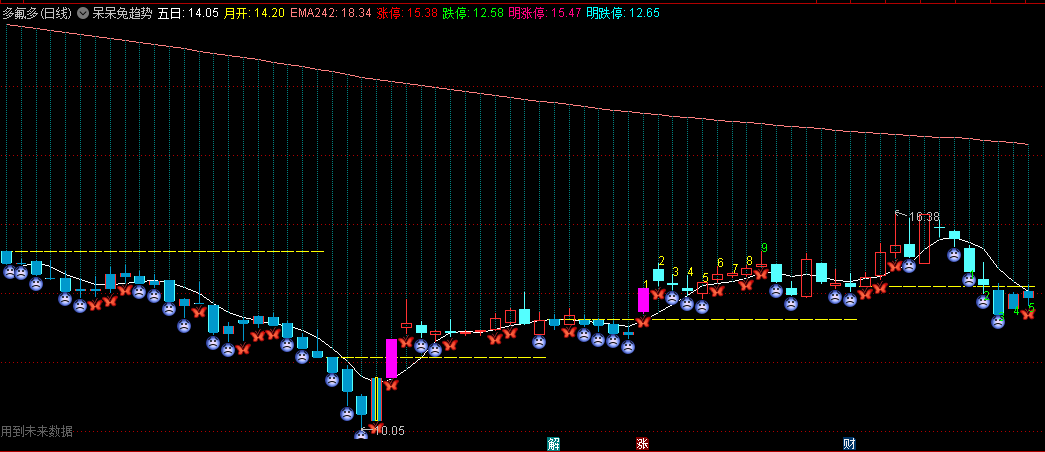Click the blue 财 event marker
The image size is (1045, 452).
pyautogui.click(x=849, y=444)
